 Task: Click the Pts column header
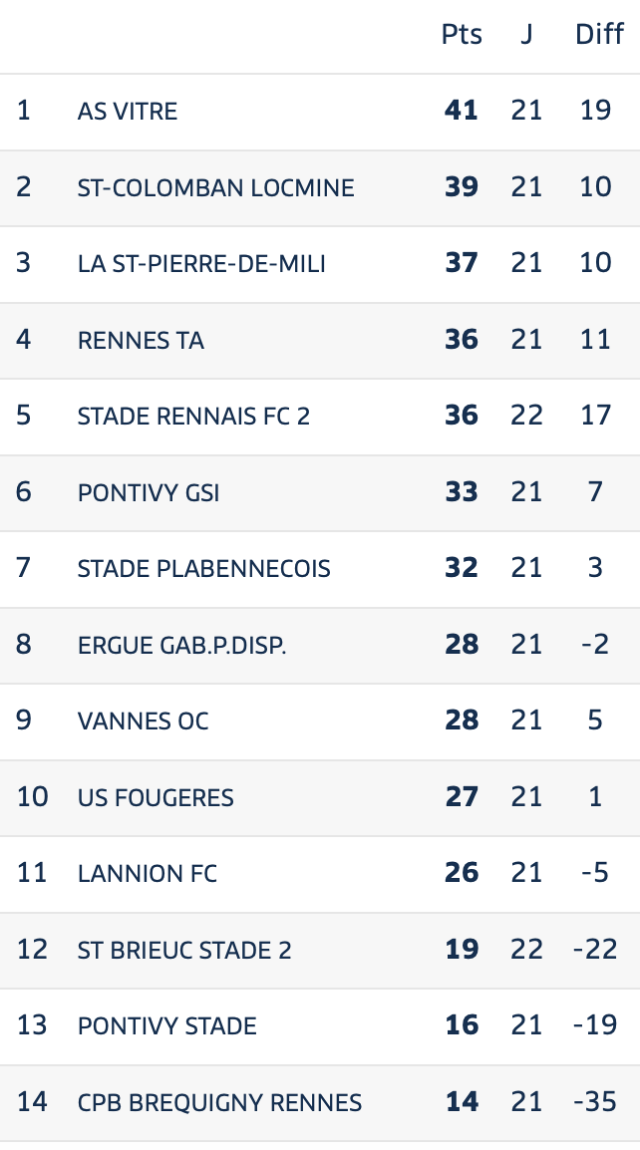click(461, 34)
